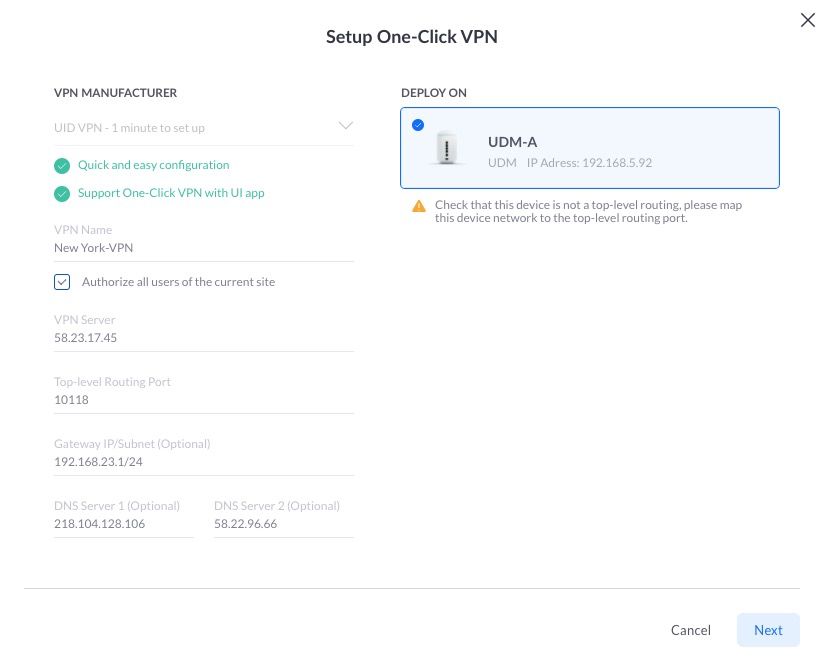Click the UDM device image
The image size is (828, 657).
(447, 148)
